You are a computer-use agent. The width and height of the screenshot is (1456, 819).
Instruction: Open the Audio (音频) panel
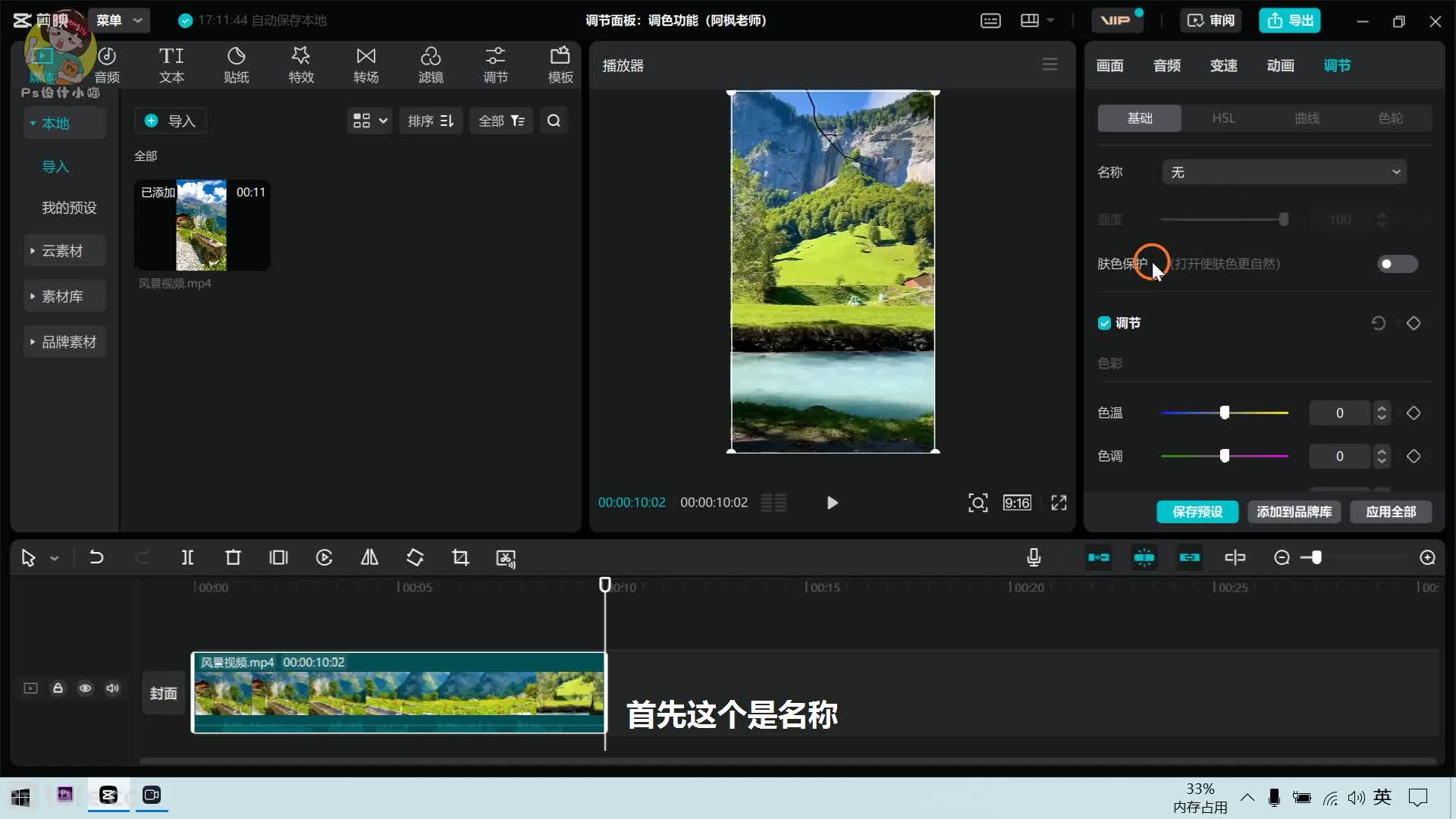(107, 65)
